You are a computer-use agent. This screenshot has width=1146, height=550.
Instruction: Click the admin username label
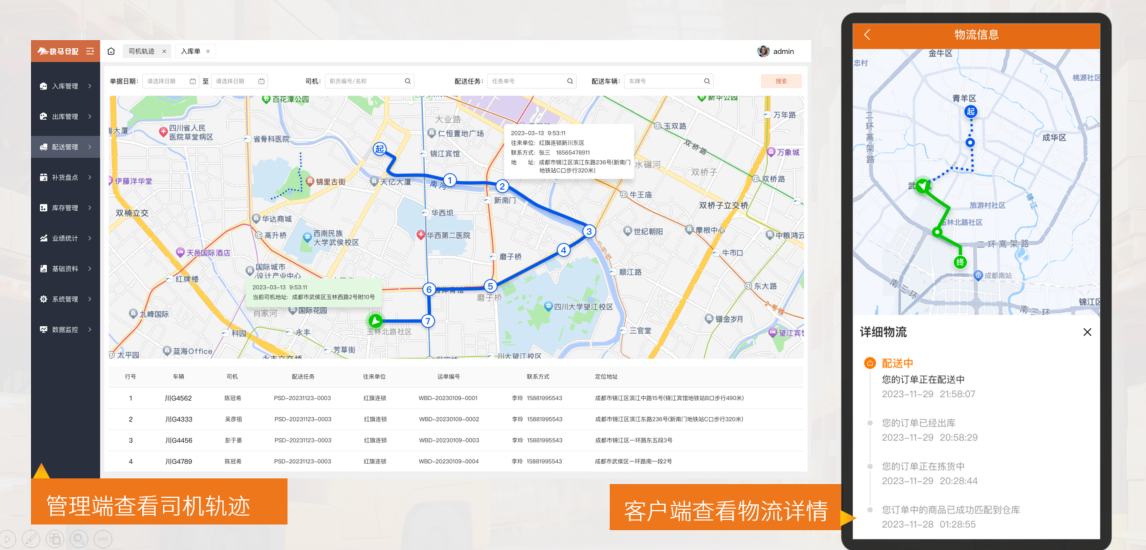coord(783,51)
